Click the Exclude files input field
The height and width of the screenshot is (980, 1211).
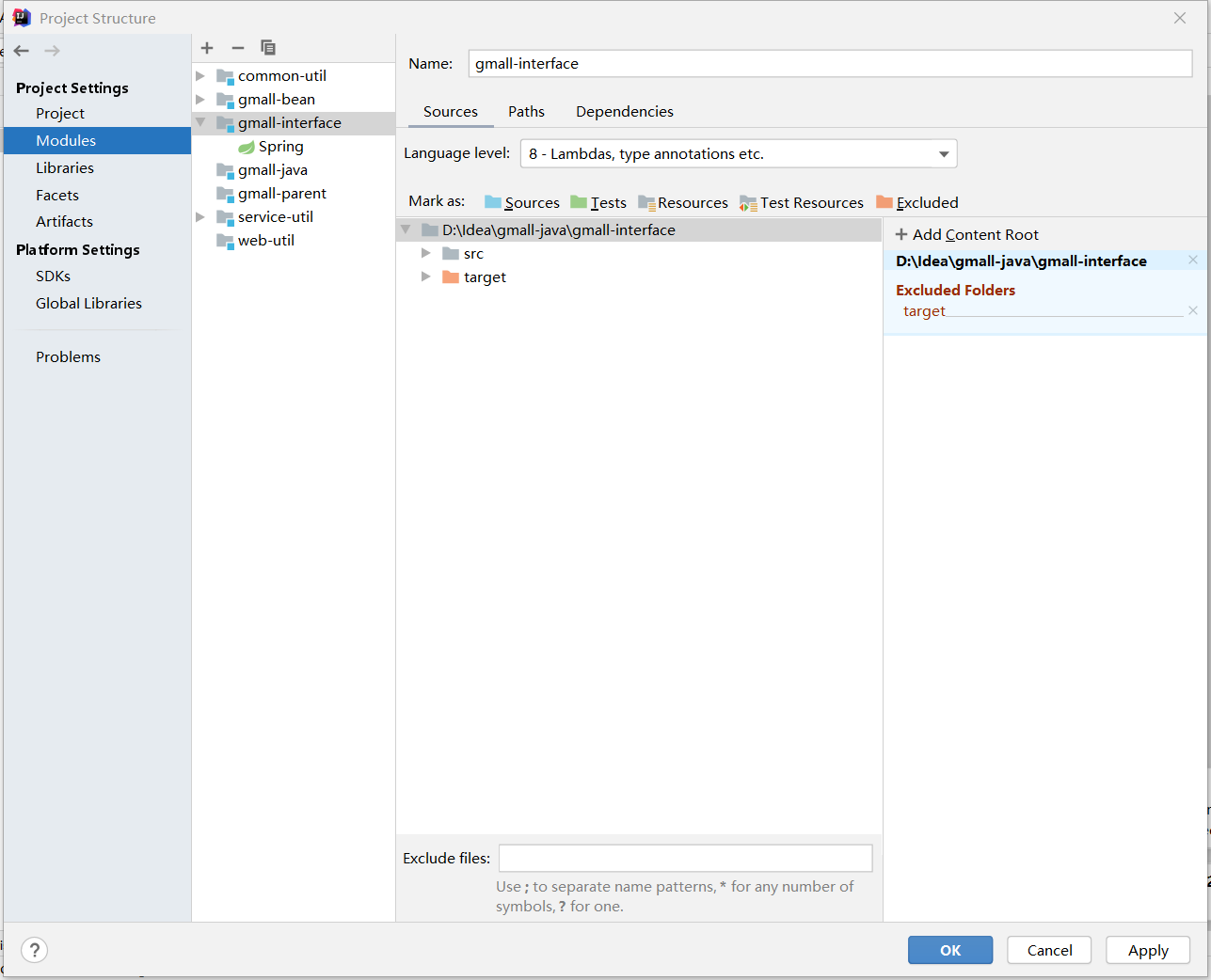(685, 858)
